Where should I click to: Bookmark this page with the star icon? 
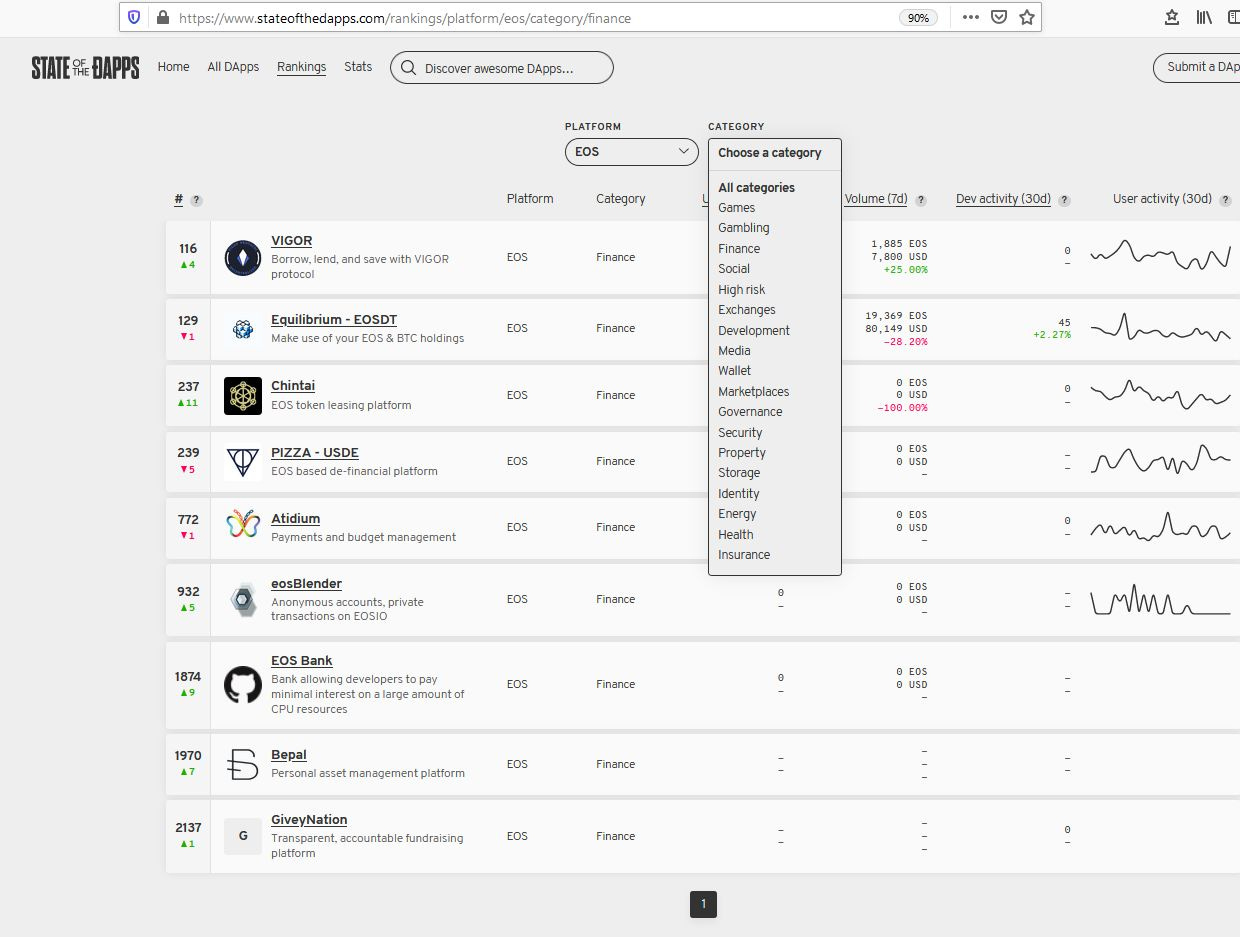(1027, 17)
